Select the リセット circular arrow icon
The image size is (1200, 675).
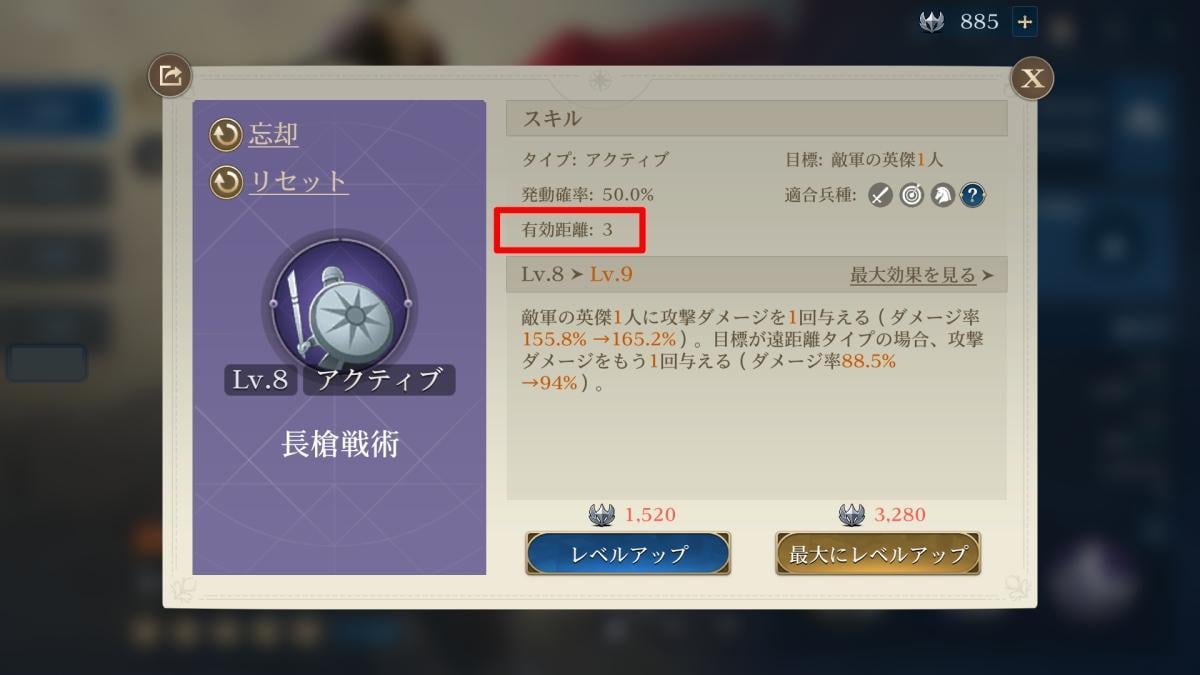[x=226, y=182]
